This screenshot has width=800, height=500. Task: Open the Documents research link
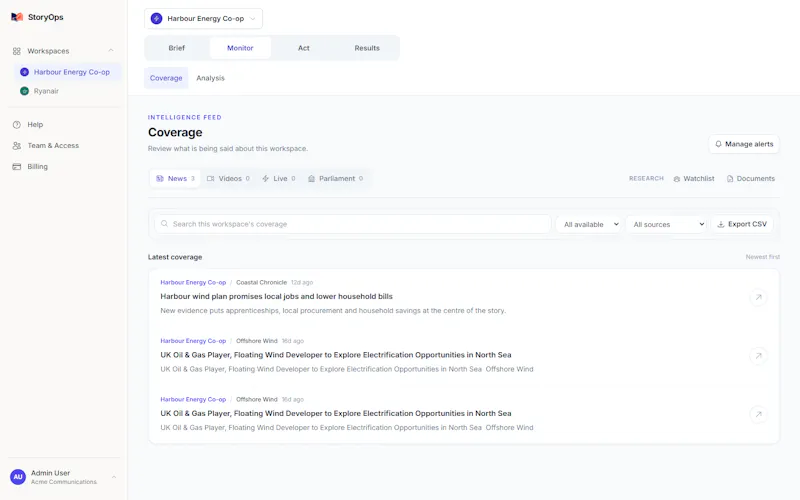click(751, 179)
